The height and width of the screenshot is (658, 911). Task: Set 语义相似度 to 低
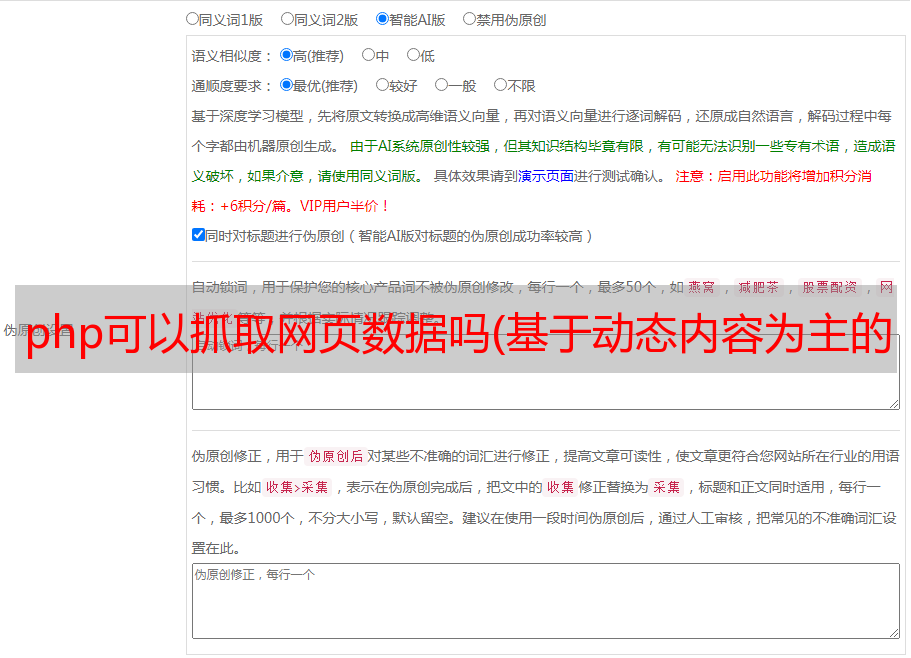[x=413, y=55]
